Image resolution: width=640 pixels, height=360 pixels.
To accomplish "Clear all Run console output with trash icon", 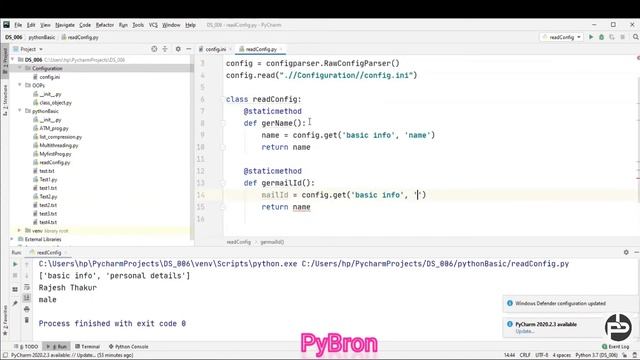I will (x=27, y=320).
